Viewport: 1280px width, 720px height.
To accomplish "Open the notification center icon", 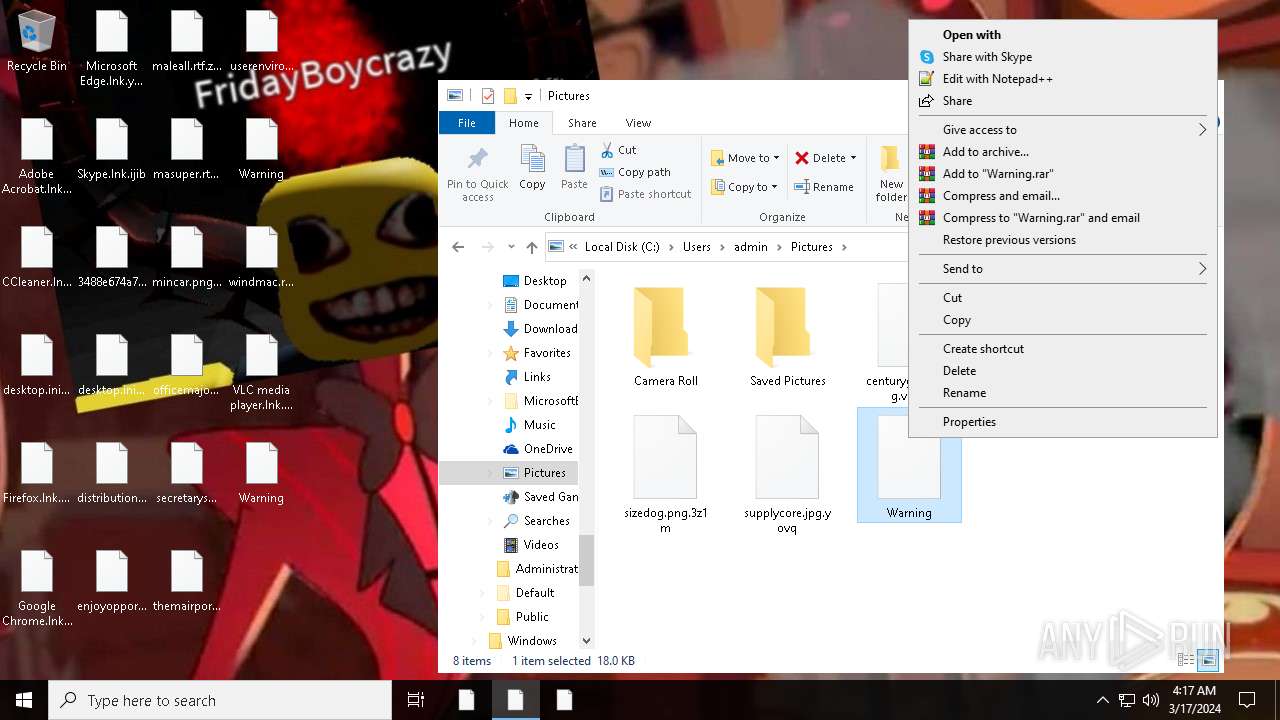I will pyautogui.click(x=1247, y=700).
